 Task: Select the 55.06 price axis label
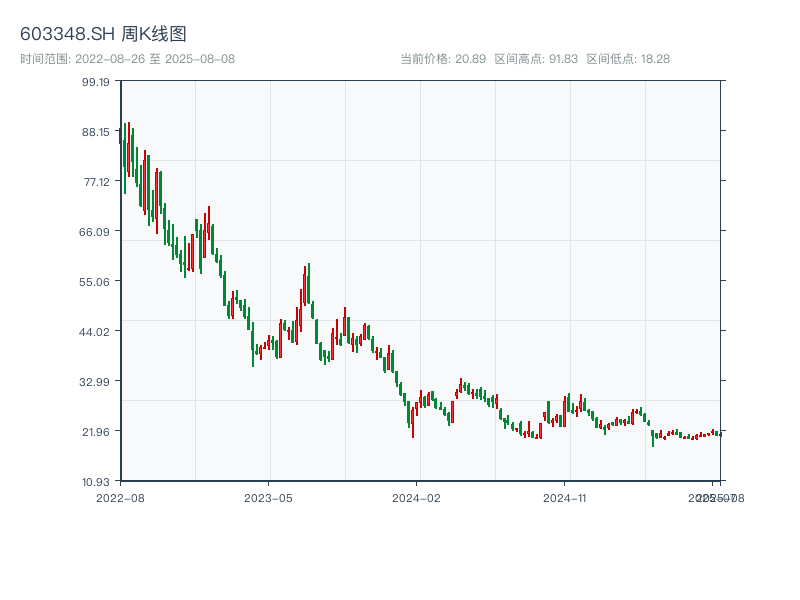pyautogui.click(x=97, y=282)
